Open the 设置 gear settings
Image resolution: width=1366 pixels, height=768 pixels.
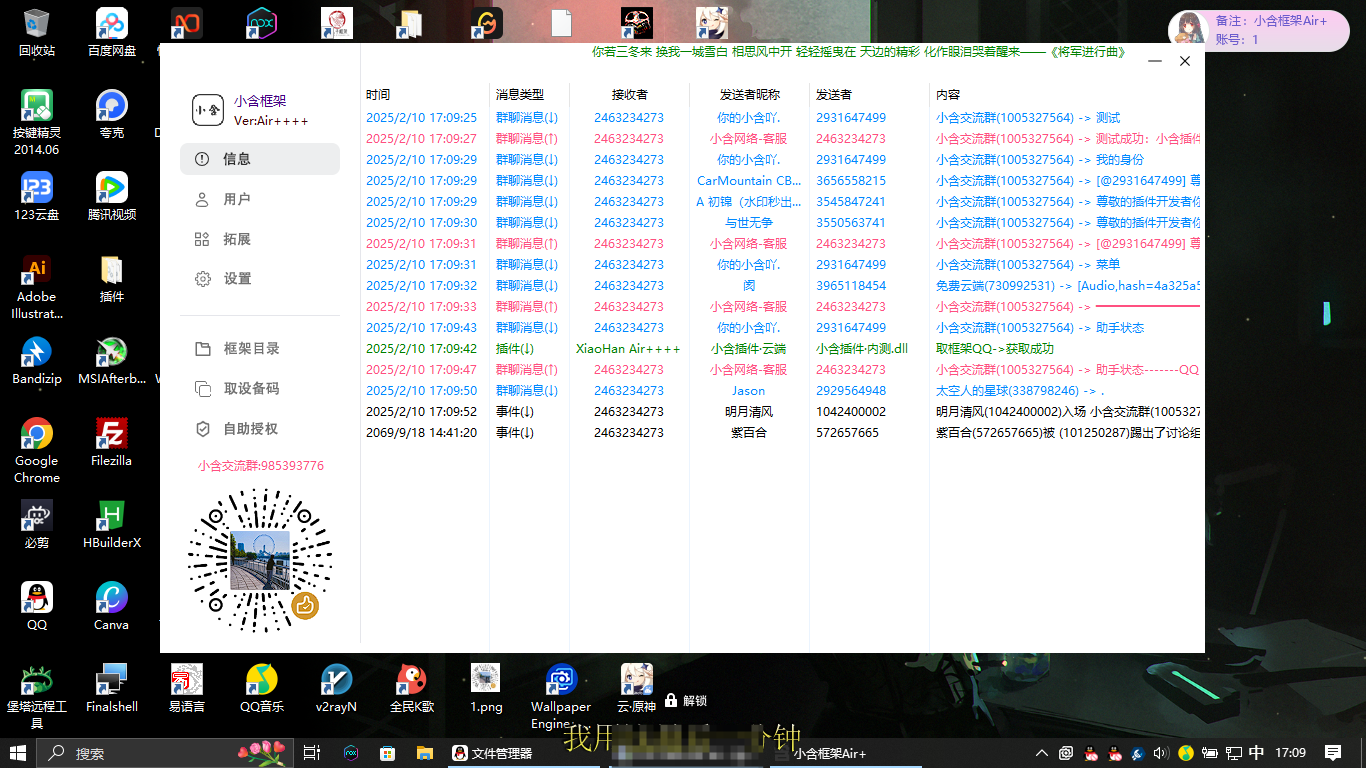236,279
